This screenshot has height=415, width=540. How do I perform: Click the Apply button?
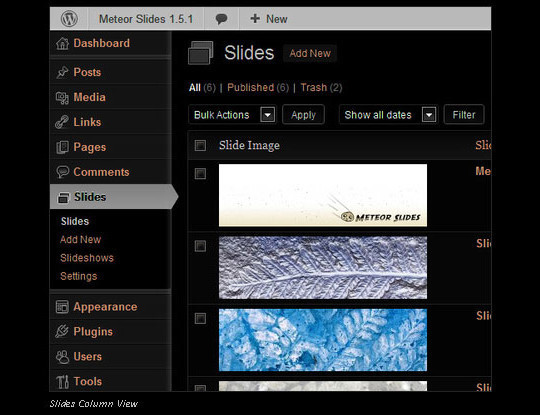[x=303, y=115]
